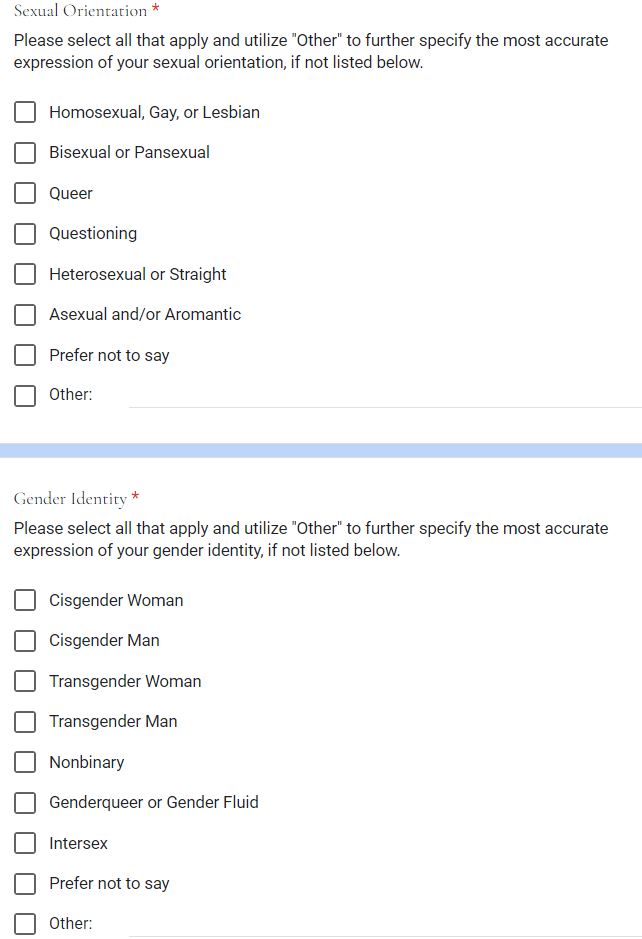Check the Nonbinary option

click(x=25, y=762)
